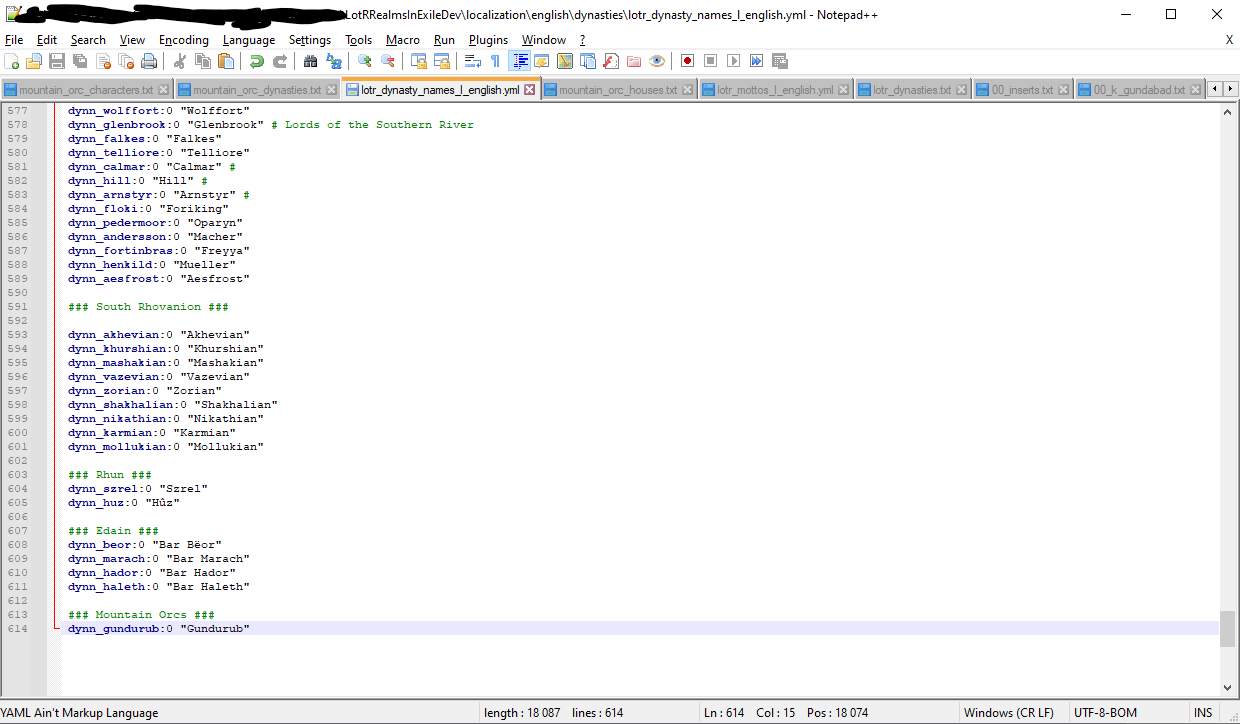Click the Zoom In toolbar icon

[365, 61]
